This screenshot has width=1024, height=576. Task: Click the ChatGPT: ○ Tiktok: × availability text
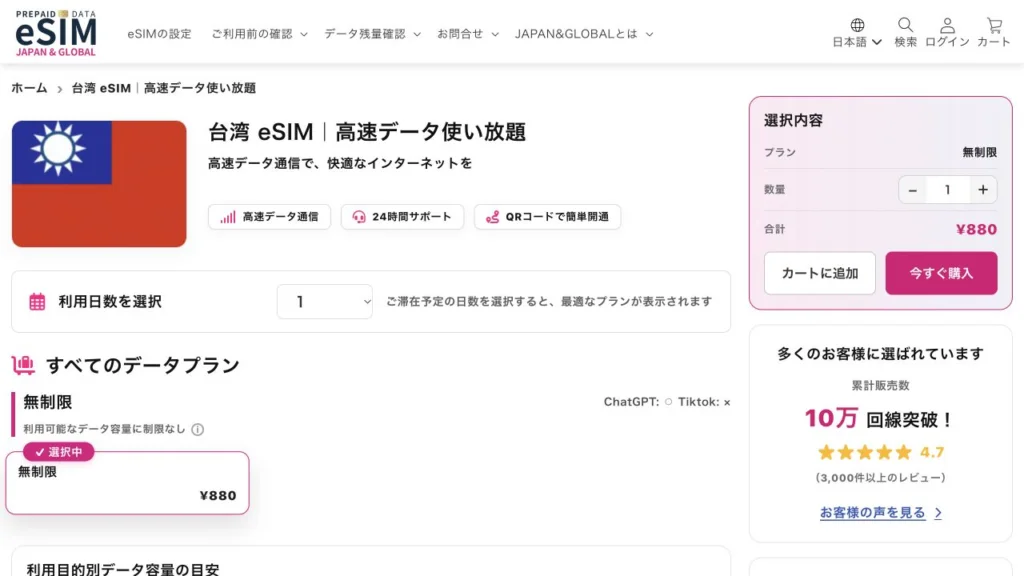[667, 402]
